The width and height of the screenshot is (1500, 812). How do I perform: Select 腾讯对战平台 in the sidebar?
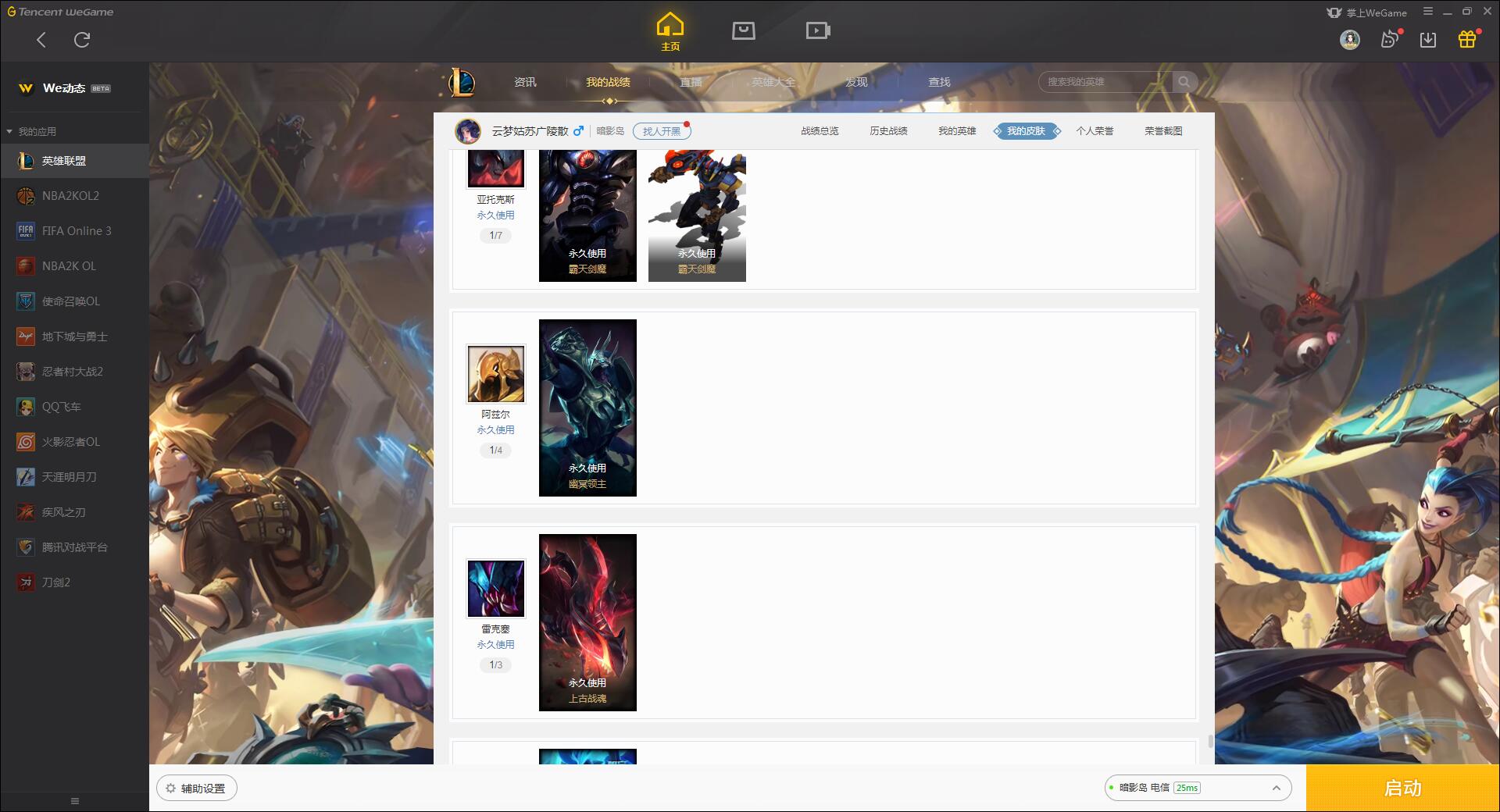pos(74,547)
